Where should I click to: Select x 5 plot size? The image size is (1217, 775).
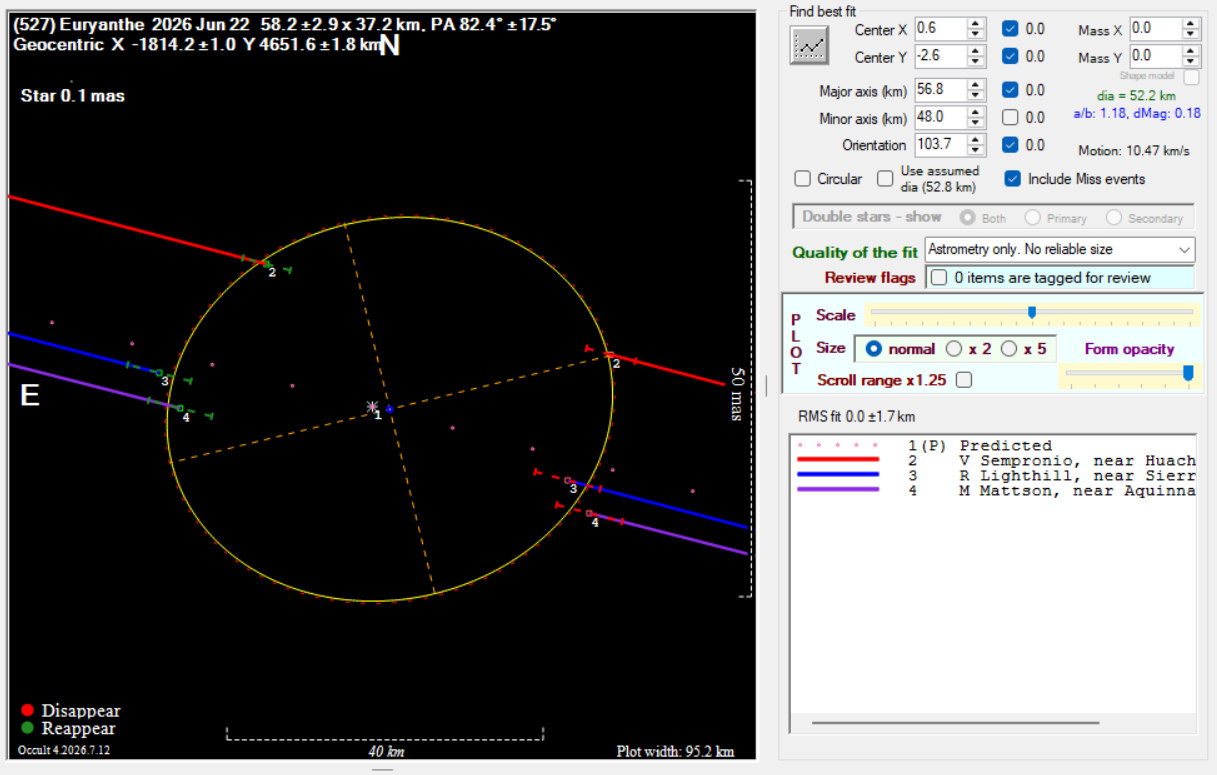1010,349
